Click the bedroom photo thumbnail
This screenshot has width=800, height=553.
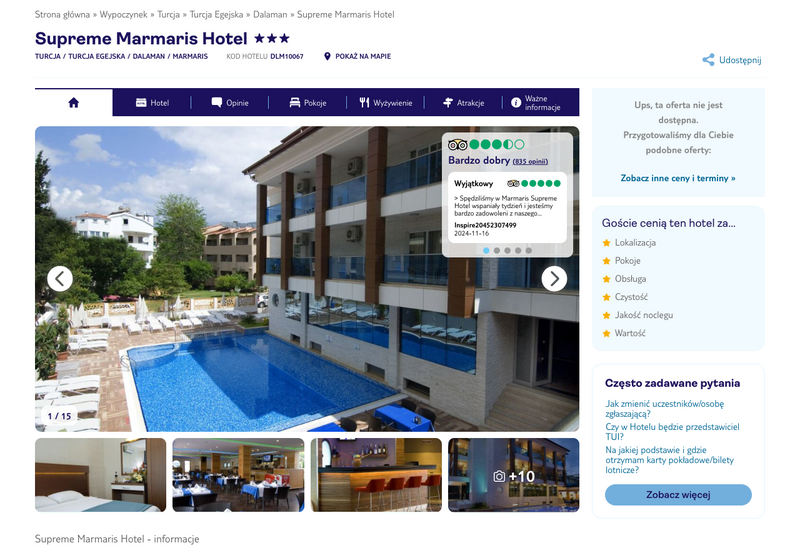click(101, 475)
